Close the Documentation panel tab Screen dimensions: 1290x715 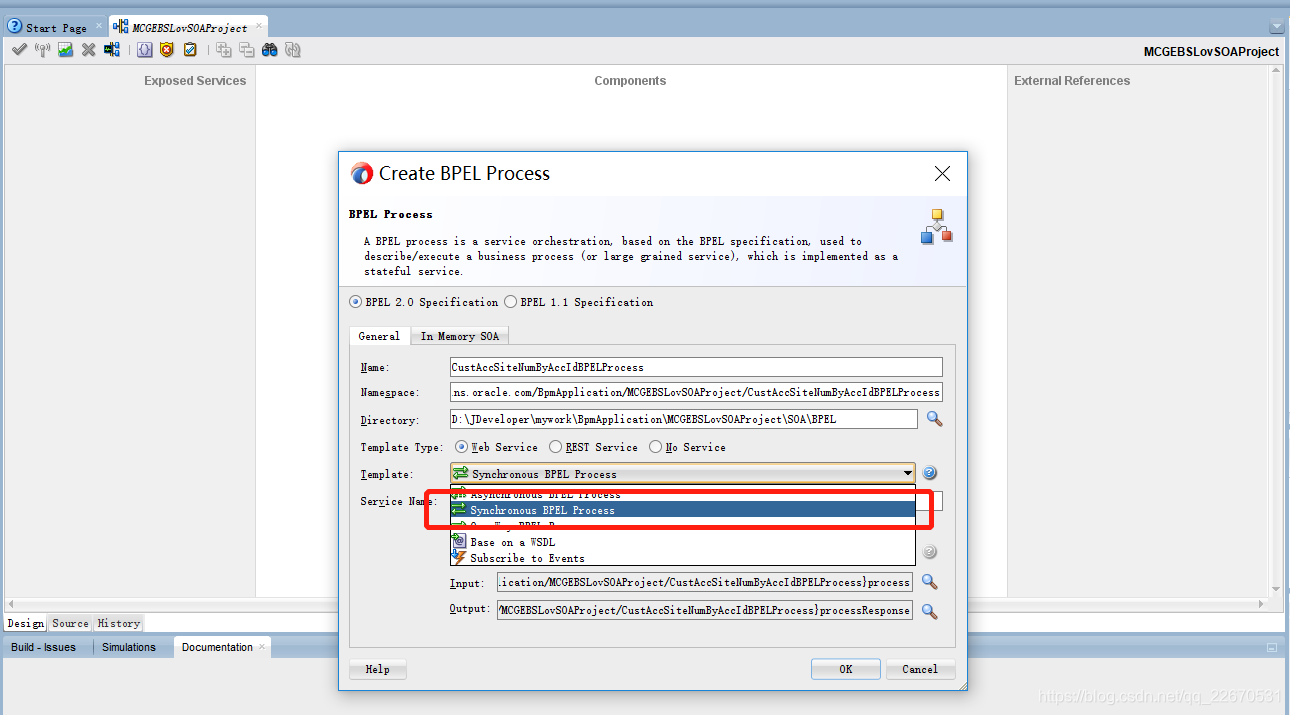click(x=264, y=646)
